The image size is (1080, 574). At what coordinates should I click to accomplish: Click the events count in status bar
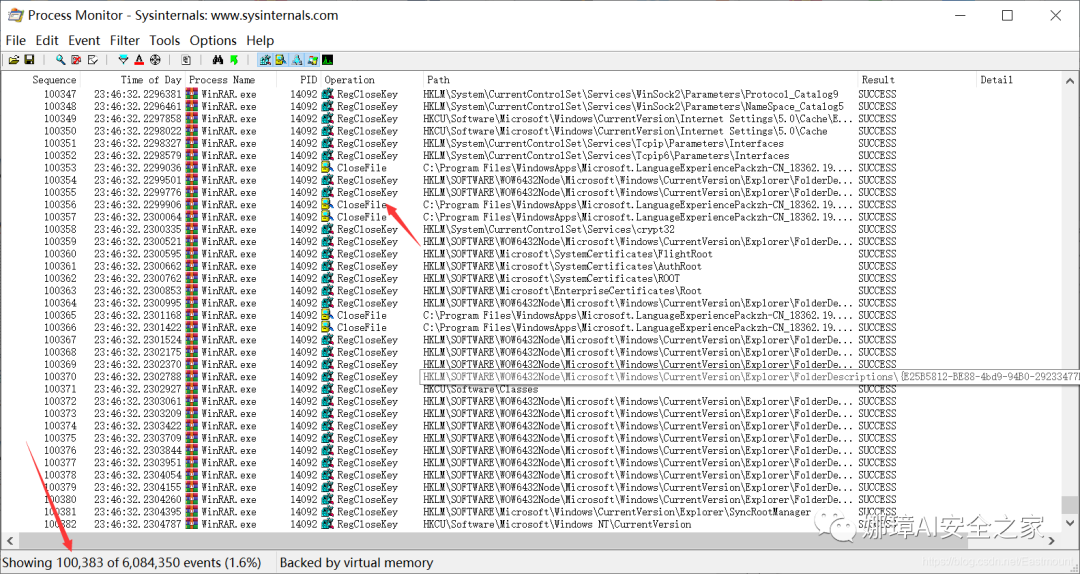132,563
